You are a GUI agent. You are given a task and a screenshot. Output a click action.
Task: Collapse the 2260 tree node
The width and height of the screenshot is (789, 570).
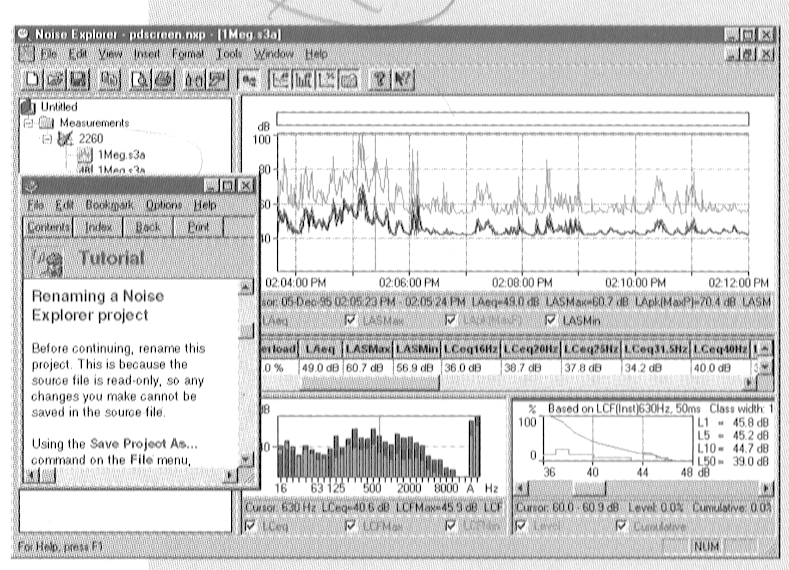click(x=47, y=139)
